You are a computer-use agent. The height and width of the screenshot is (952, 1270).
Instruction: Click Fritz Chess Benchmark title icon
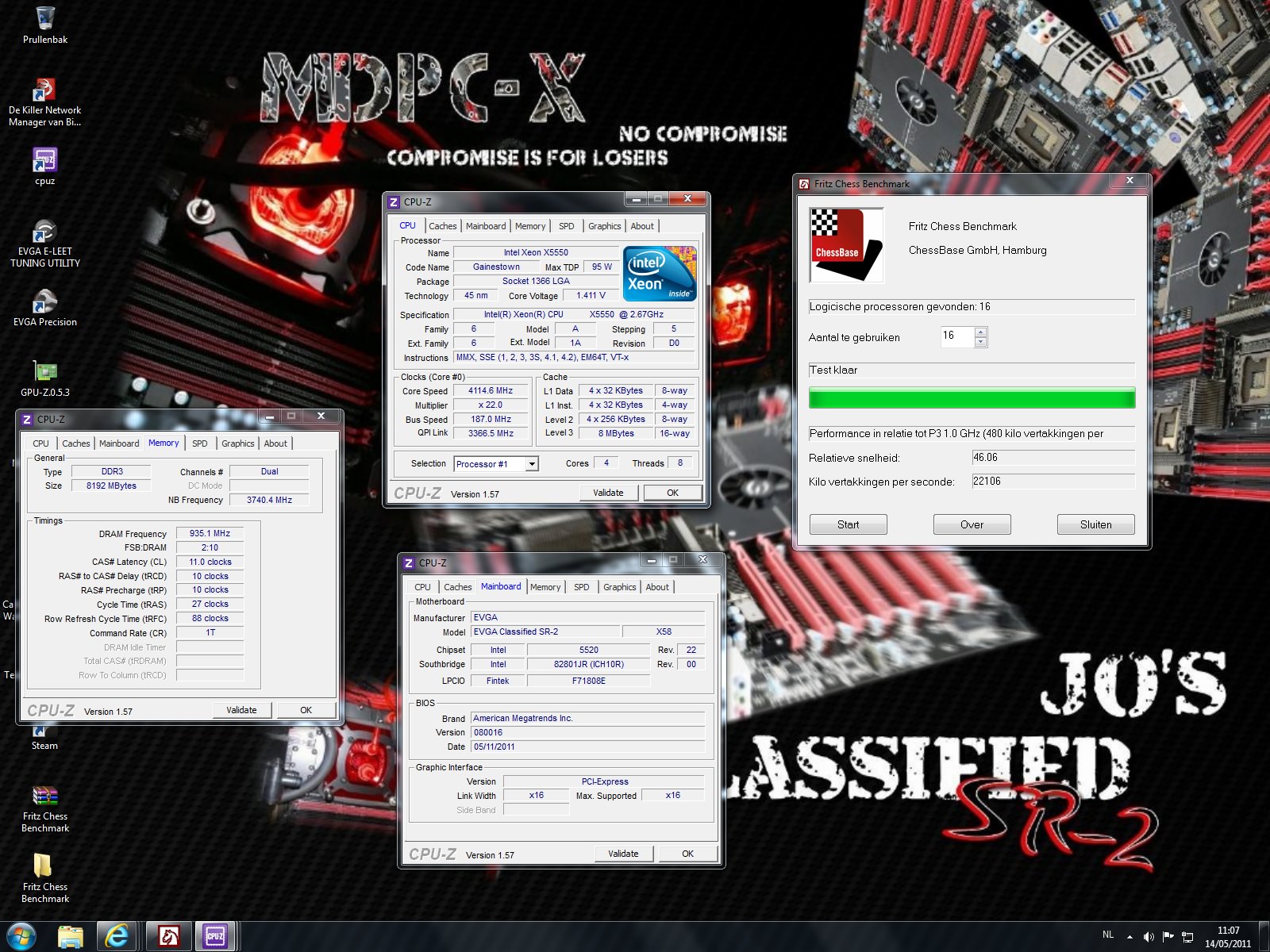point(804,184)
